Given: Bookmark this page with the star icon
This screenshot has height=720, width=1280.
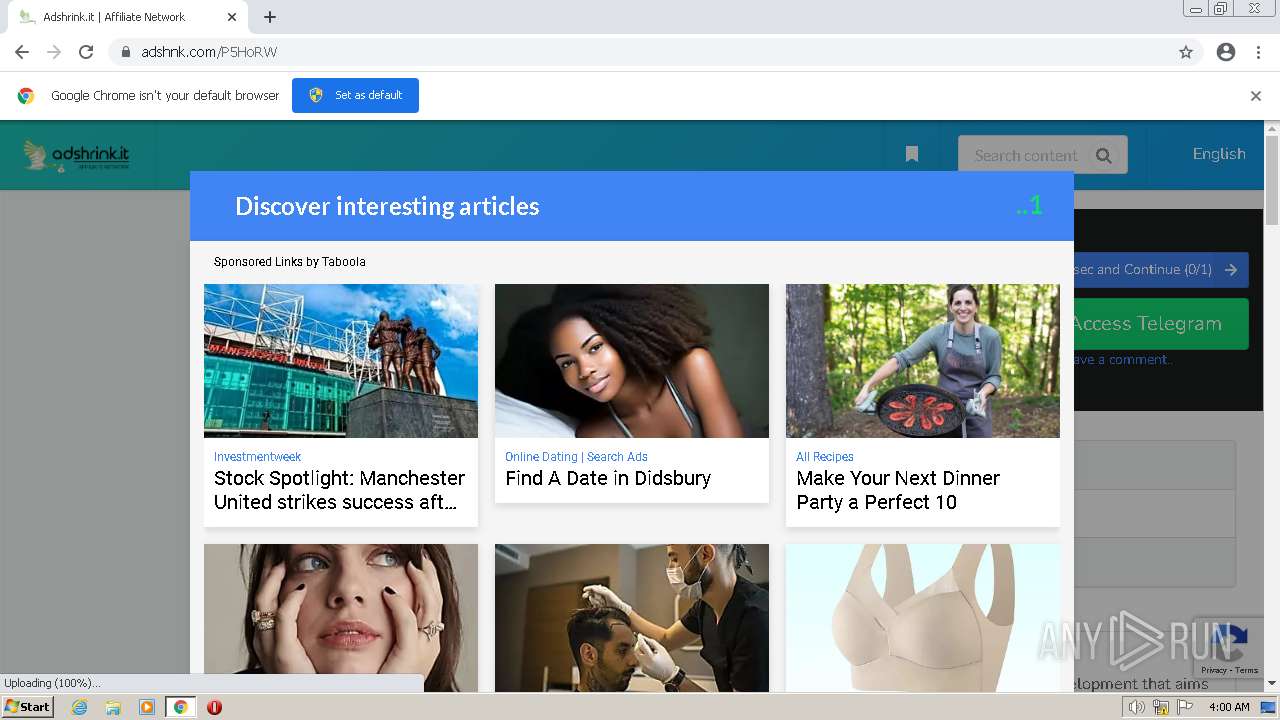Looking at the screenshot, I should point(1186,52).
